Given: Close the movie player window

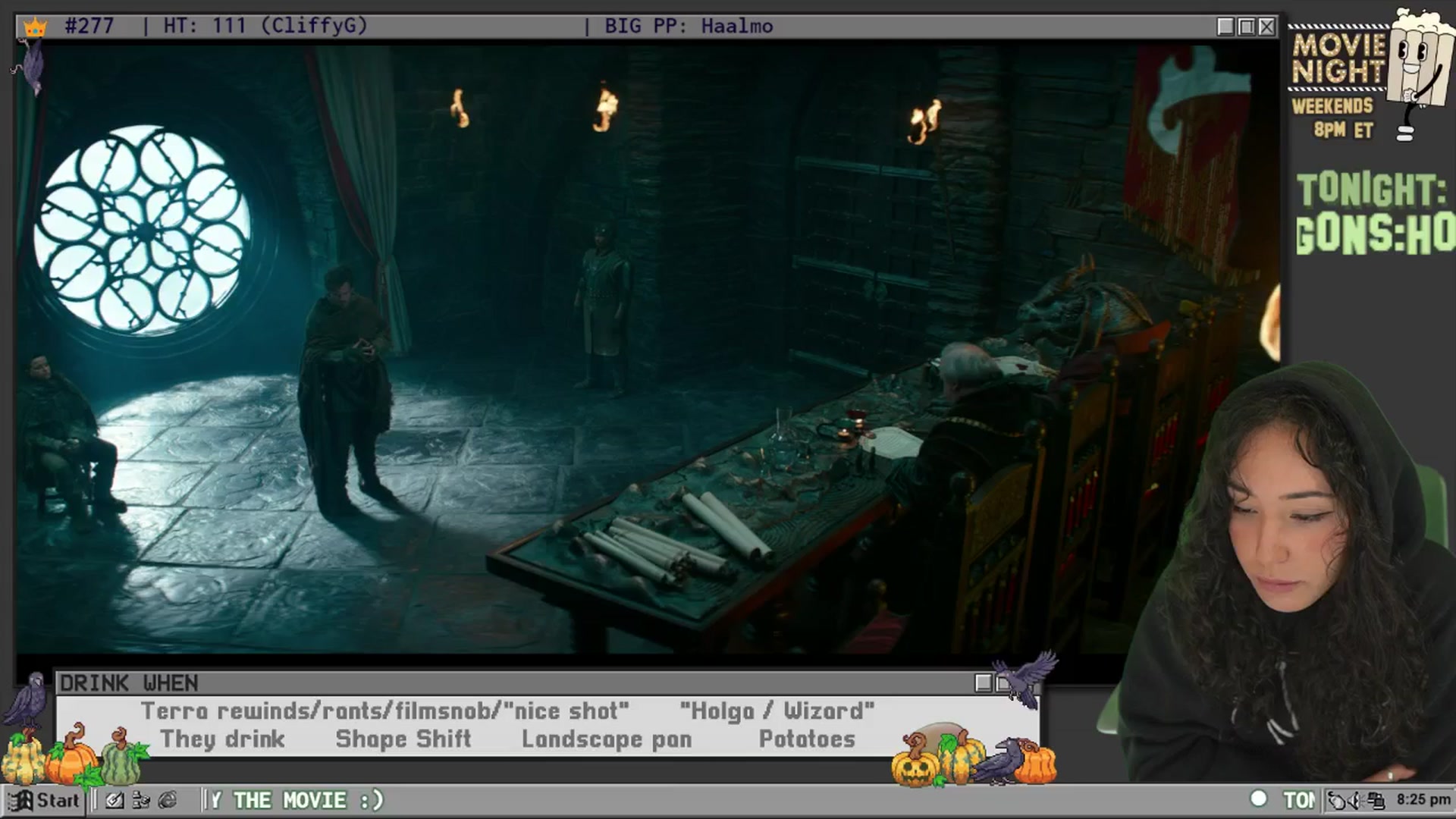Looking at the screenshot, I should click(x=1266, y=27).
